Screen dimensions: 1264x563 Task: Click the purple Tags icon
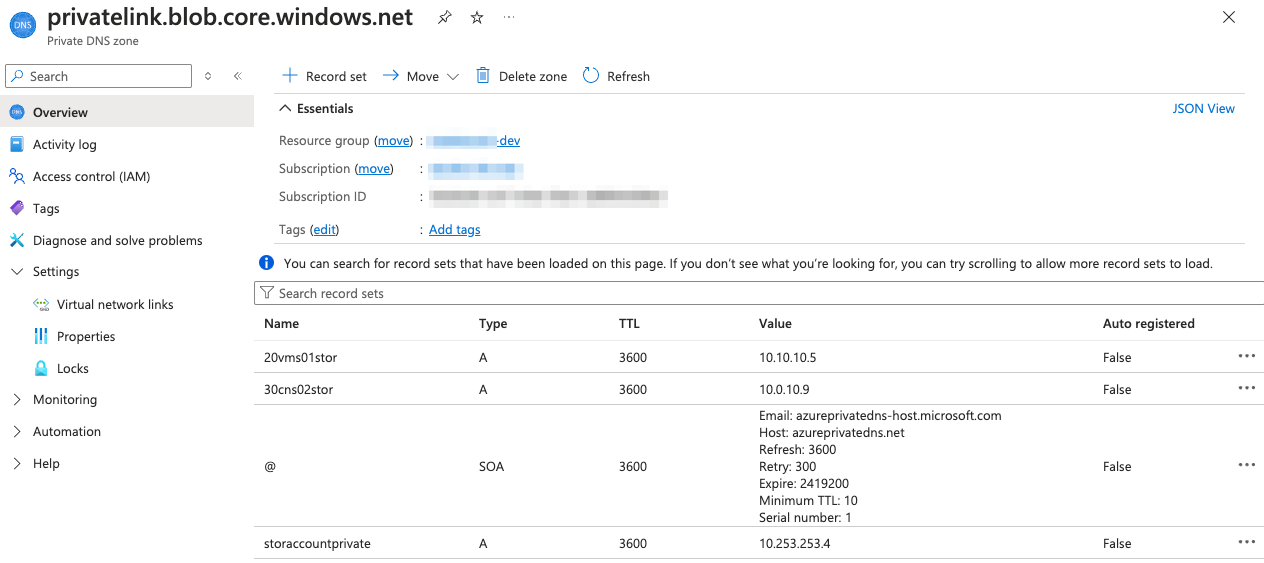[16, 208]
